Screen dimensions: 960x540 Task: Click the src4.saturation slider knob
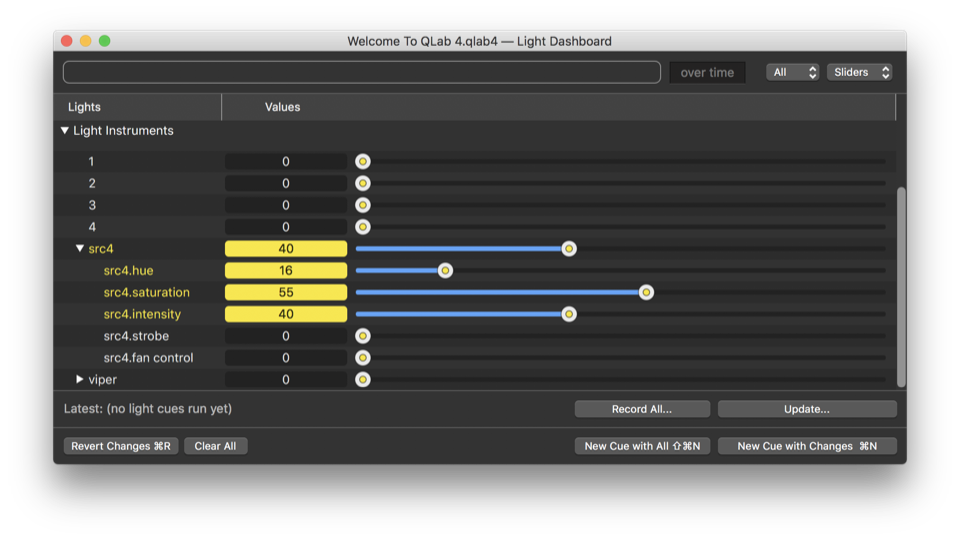[646, 293]
